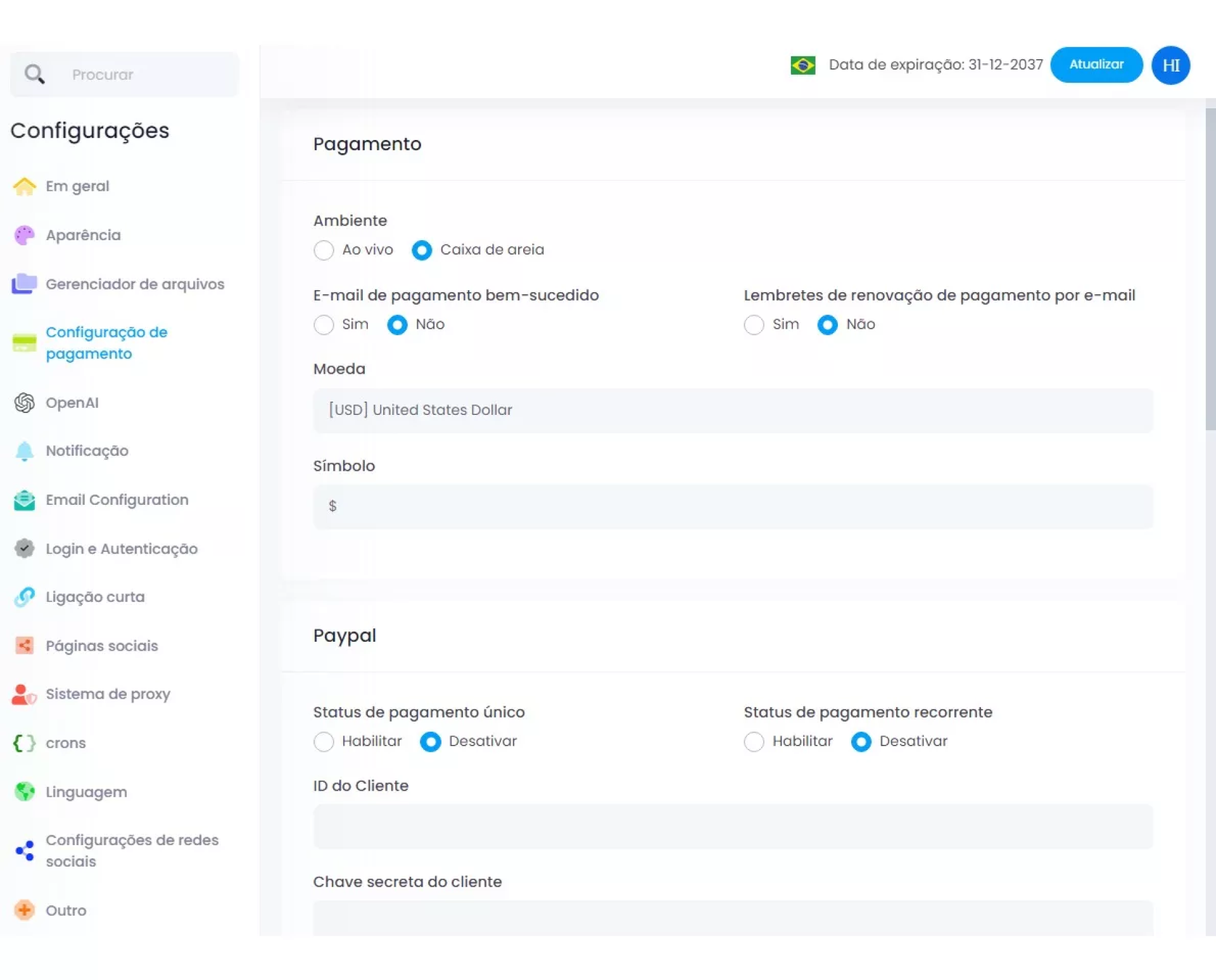Choose Habilitar for Paypal recurring payment
1216x980 pixels.
pyautogui.click(x=754, y=742)
